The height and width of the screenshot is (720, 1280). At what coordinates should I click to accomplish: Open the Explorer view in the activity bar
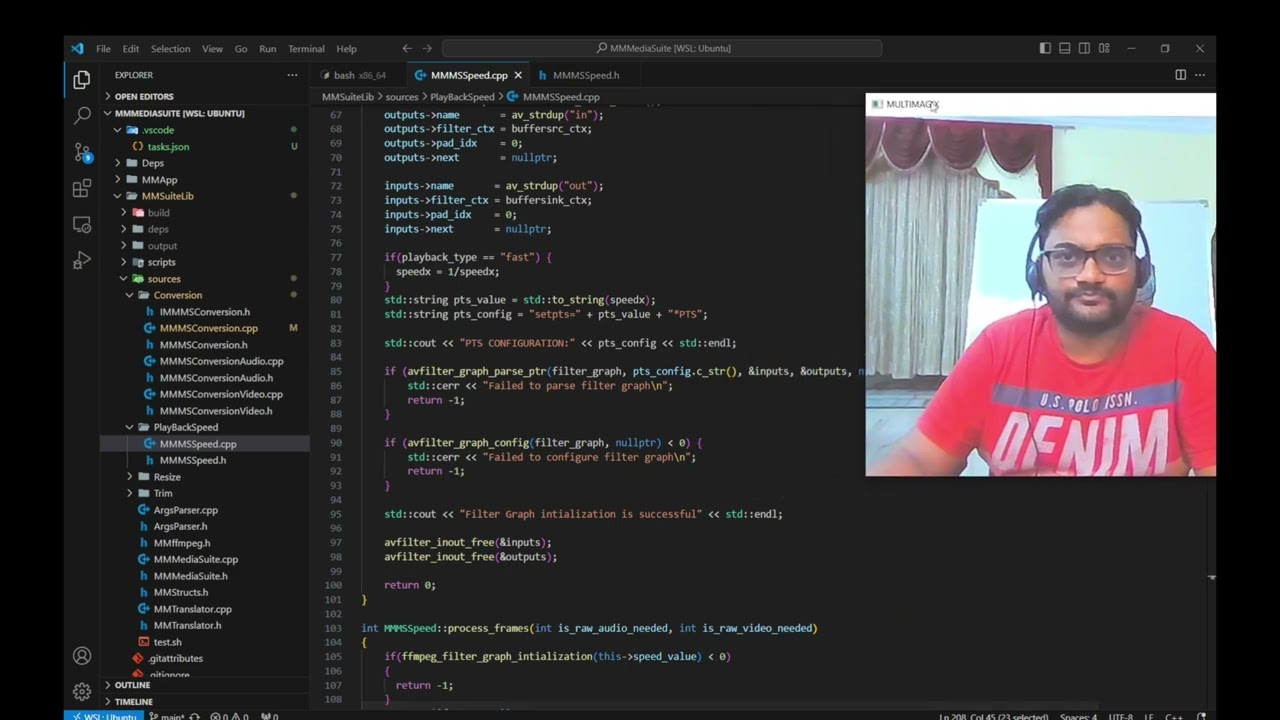pyautogui.click(x=82, y=79)
